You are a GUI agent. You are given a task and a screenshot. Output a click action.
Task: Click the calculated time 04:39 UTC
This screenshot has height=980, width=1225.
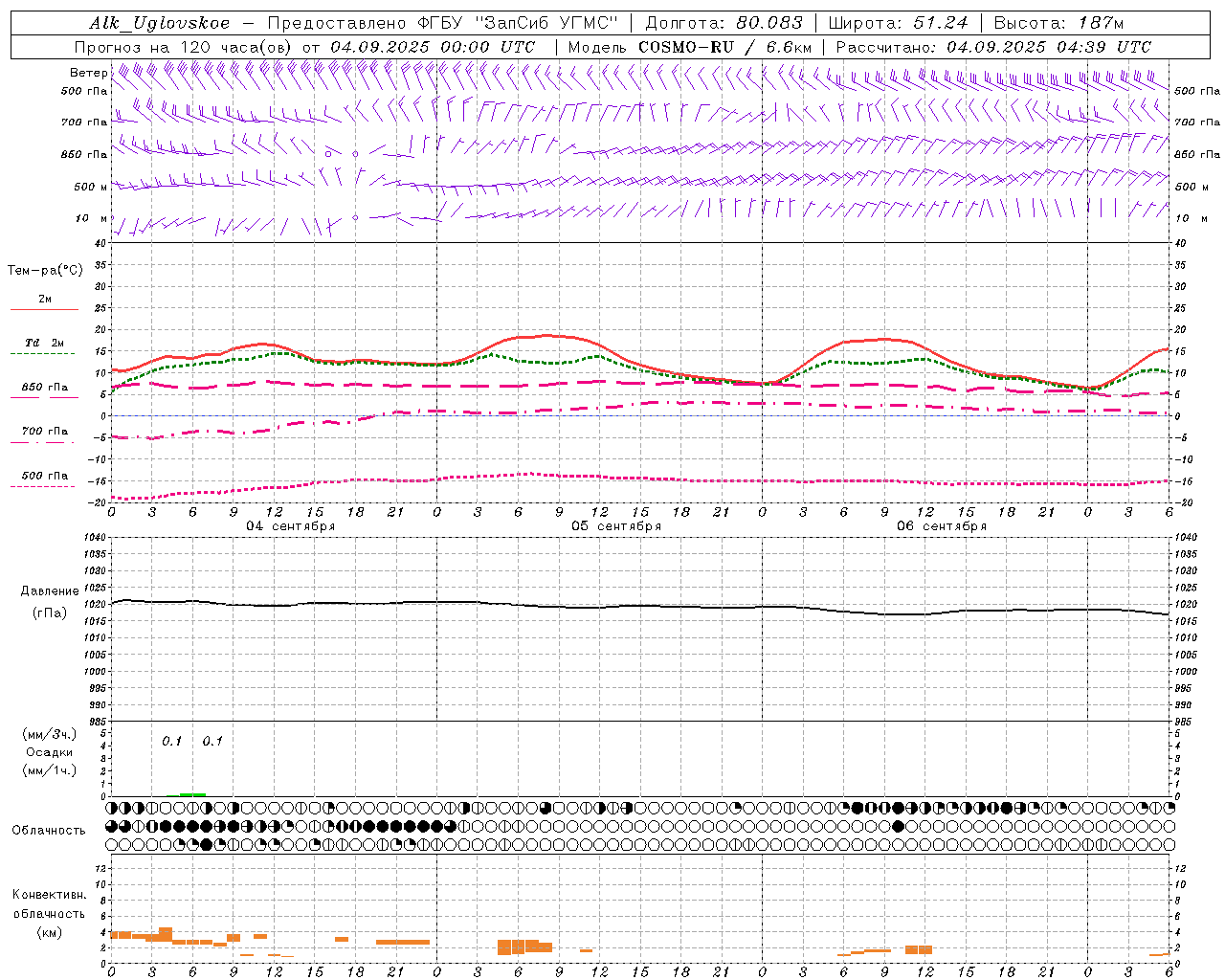[1103, 47]
